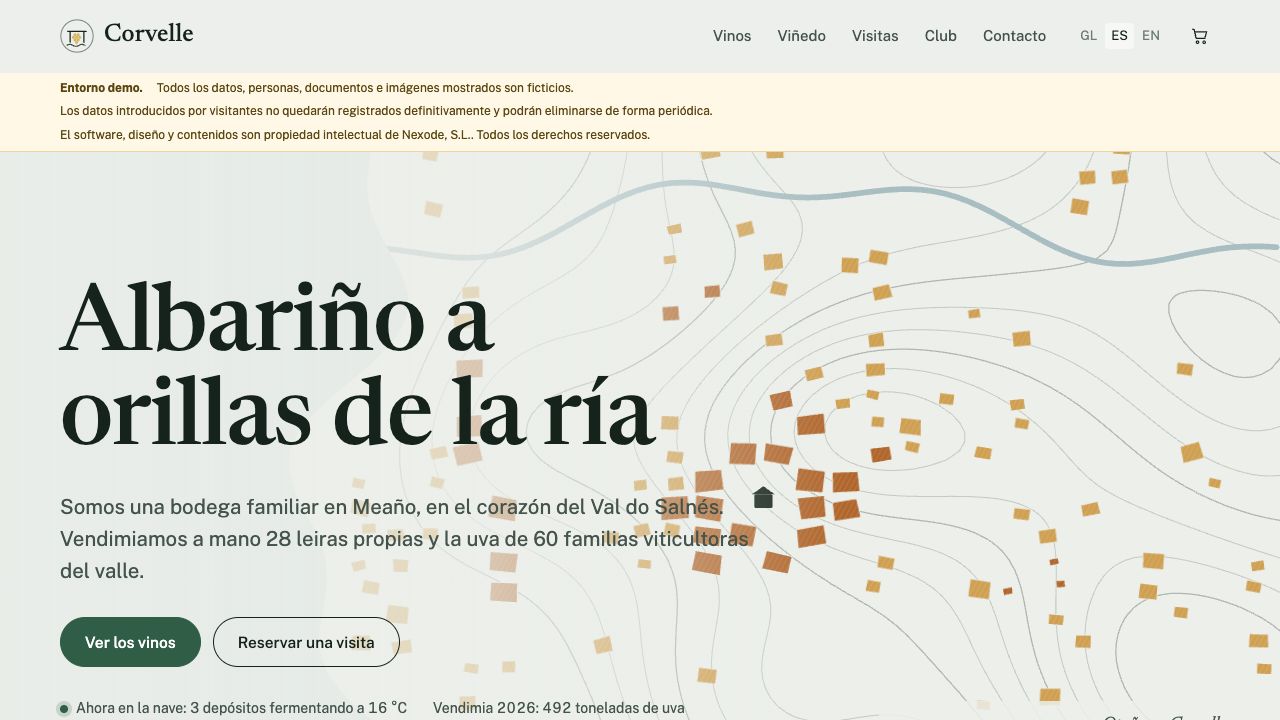The width and height of the screenshot is (1280, 720).
Task: Click the Ver los vinos button
Action: pos(130,642)
